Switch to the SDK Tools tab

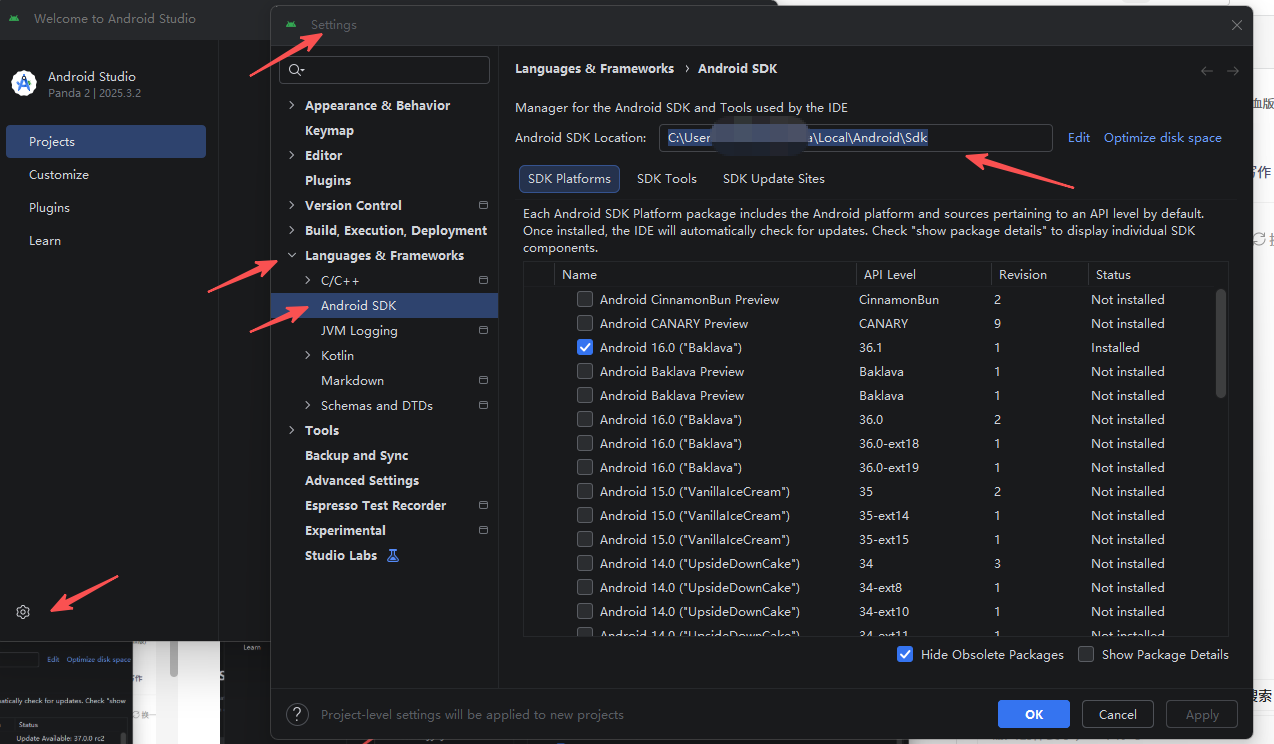tap(667, 178)
